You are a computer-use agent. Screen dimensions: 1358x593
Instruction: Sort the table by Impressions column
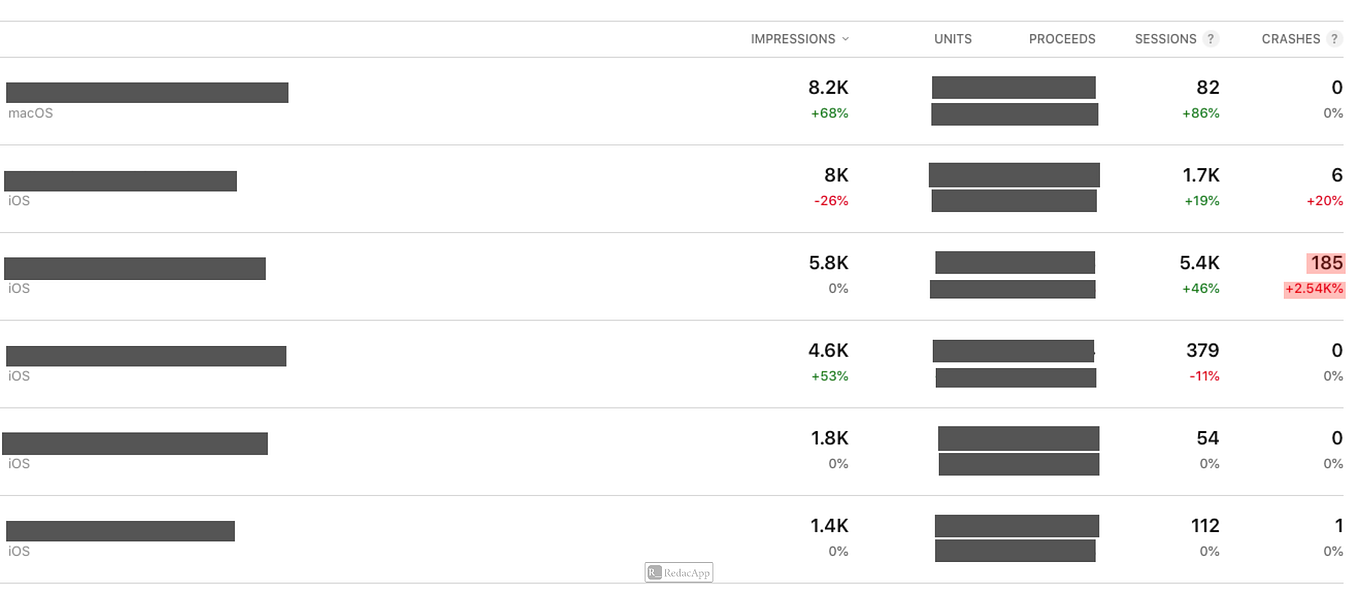pos(793,39)
